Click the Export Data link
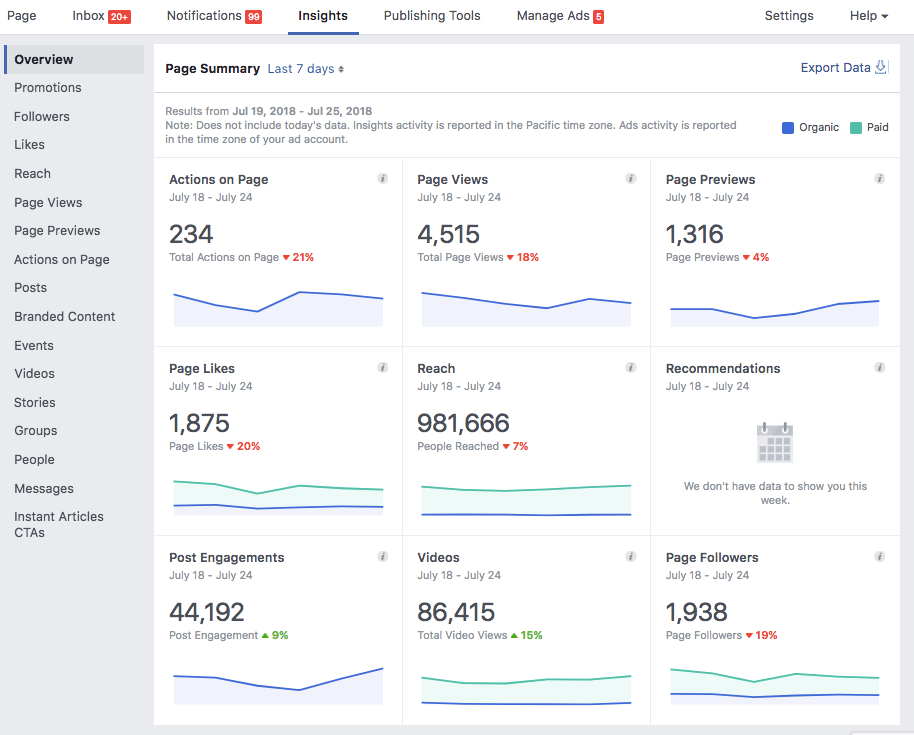914x735 pixels. pos(835,66)
